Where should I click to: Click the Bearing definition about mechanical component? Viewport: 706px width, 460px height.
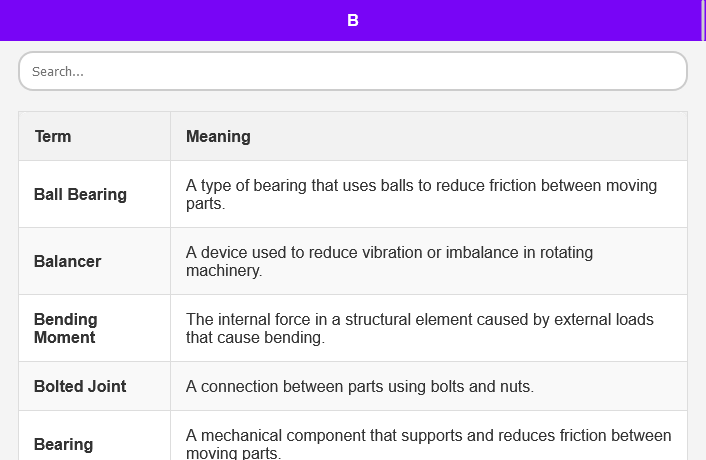[428, 444]
